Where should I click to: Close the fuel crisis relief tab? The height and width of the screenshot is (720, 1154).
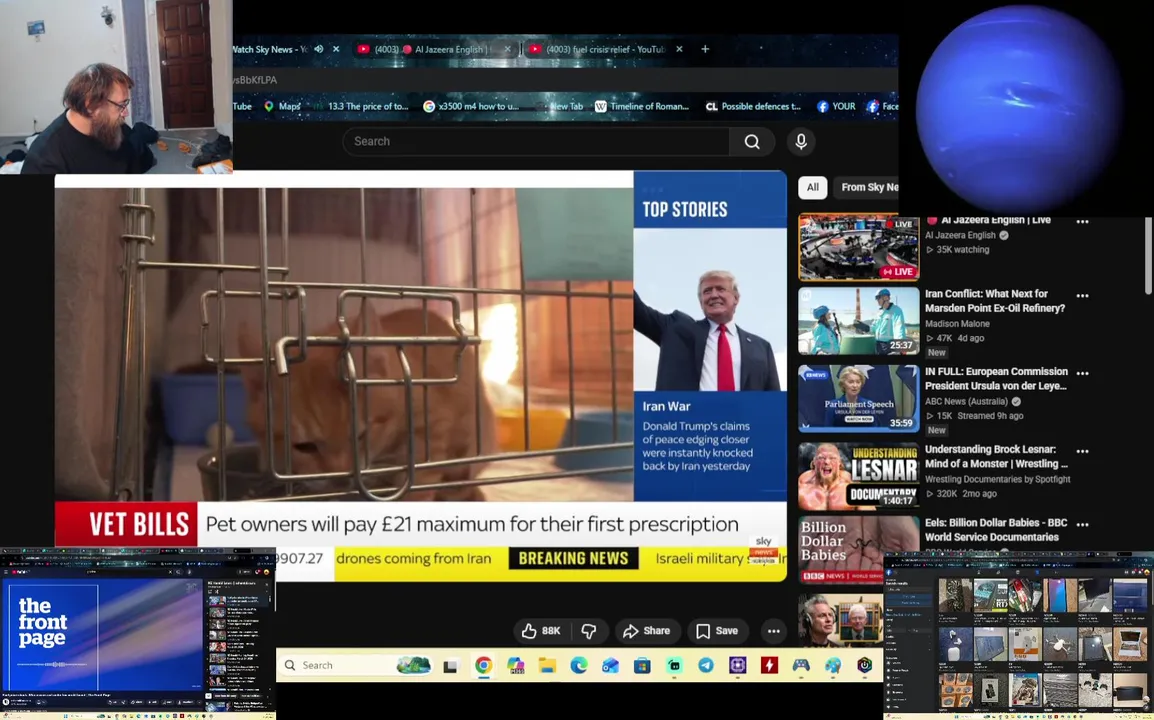679,49
